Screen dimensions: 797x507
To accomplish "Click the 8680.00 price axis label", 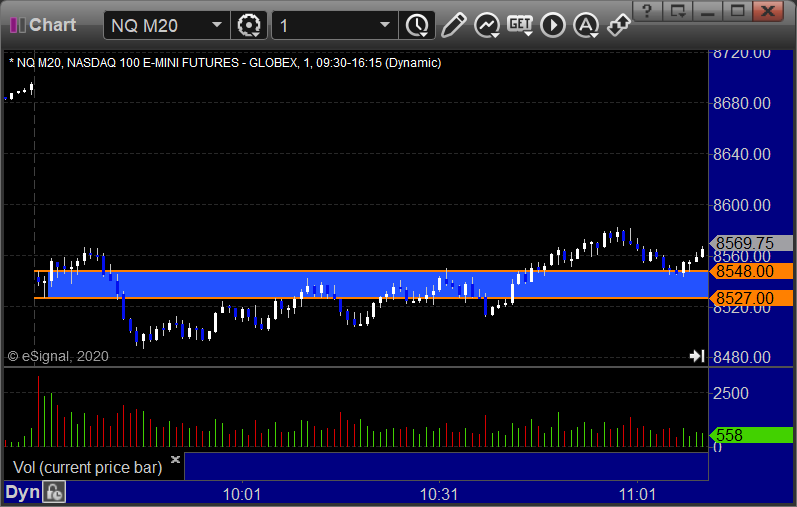I will (x=742, y=103).
